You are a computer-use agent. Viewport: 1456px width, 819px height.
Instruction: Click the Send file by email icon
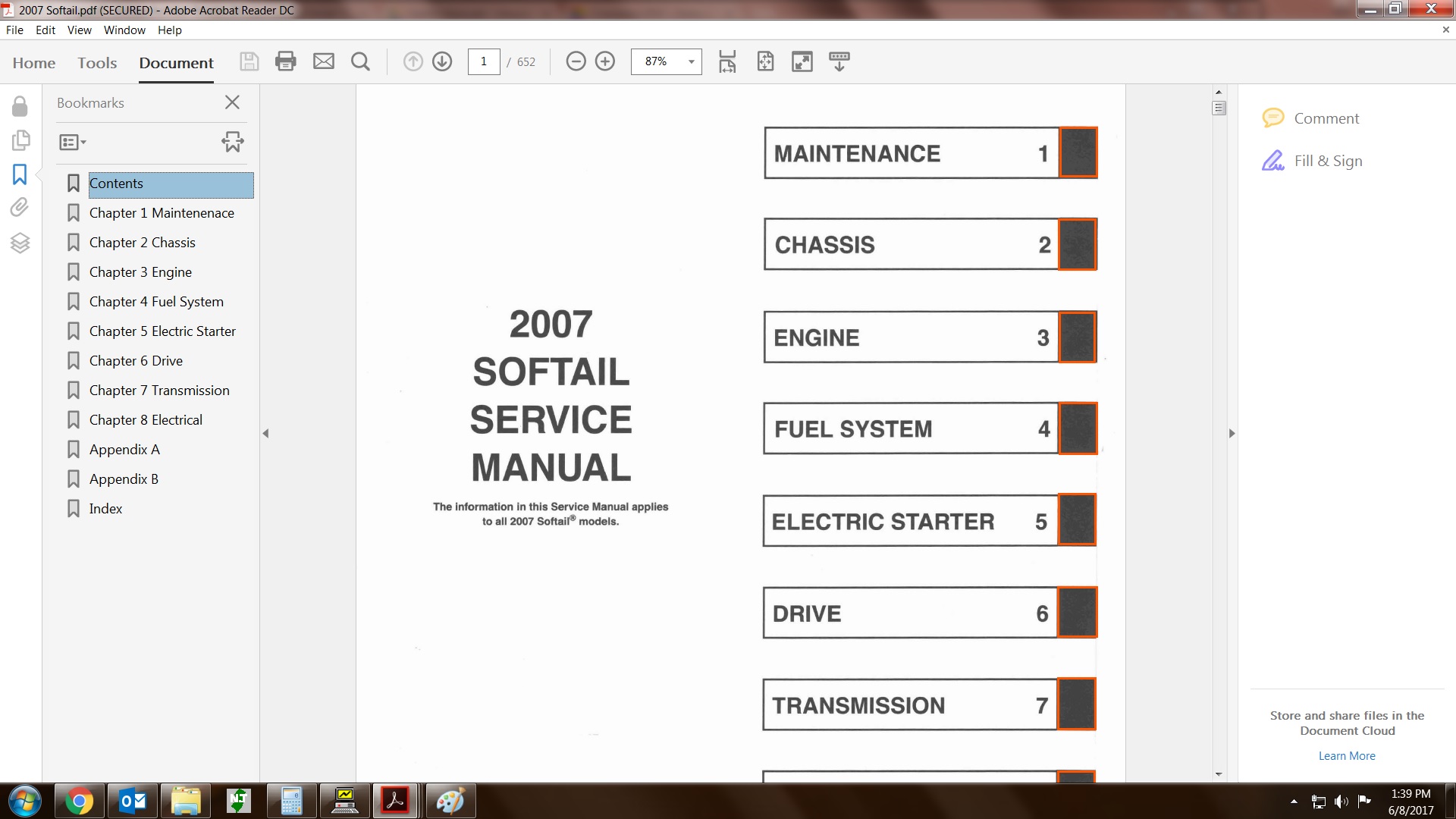point(324,61)
